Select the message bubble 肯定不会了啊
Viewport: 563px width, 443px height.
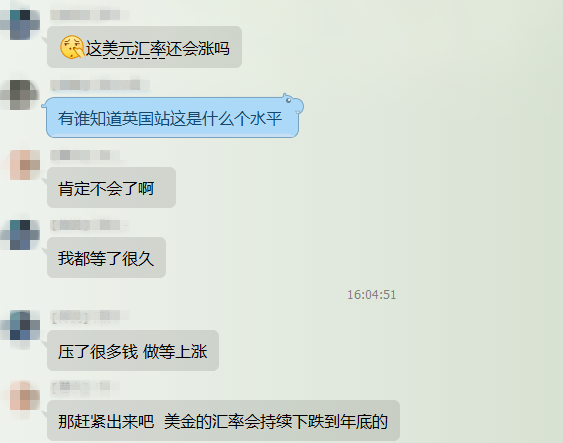click(x=111, y=187)
